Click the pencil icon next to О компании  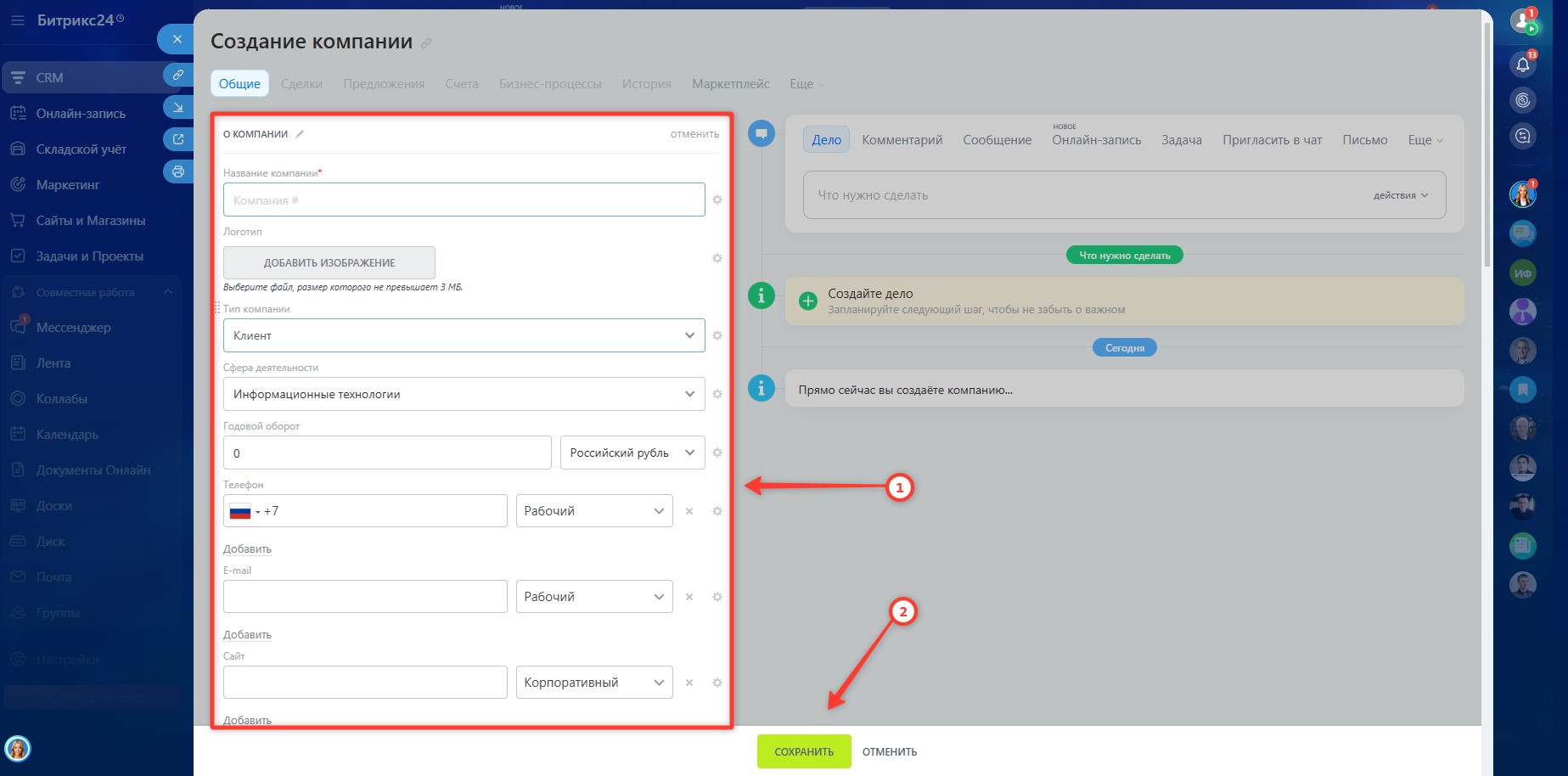pyautogui.click(x=300, y=134)
